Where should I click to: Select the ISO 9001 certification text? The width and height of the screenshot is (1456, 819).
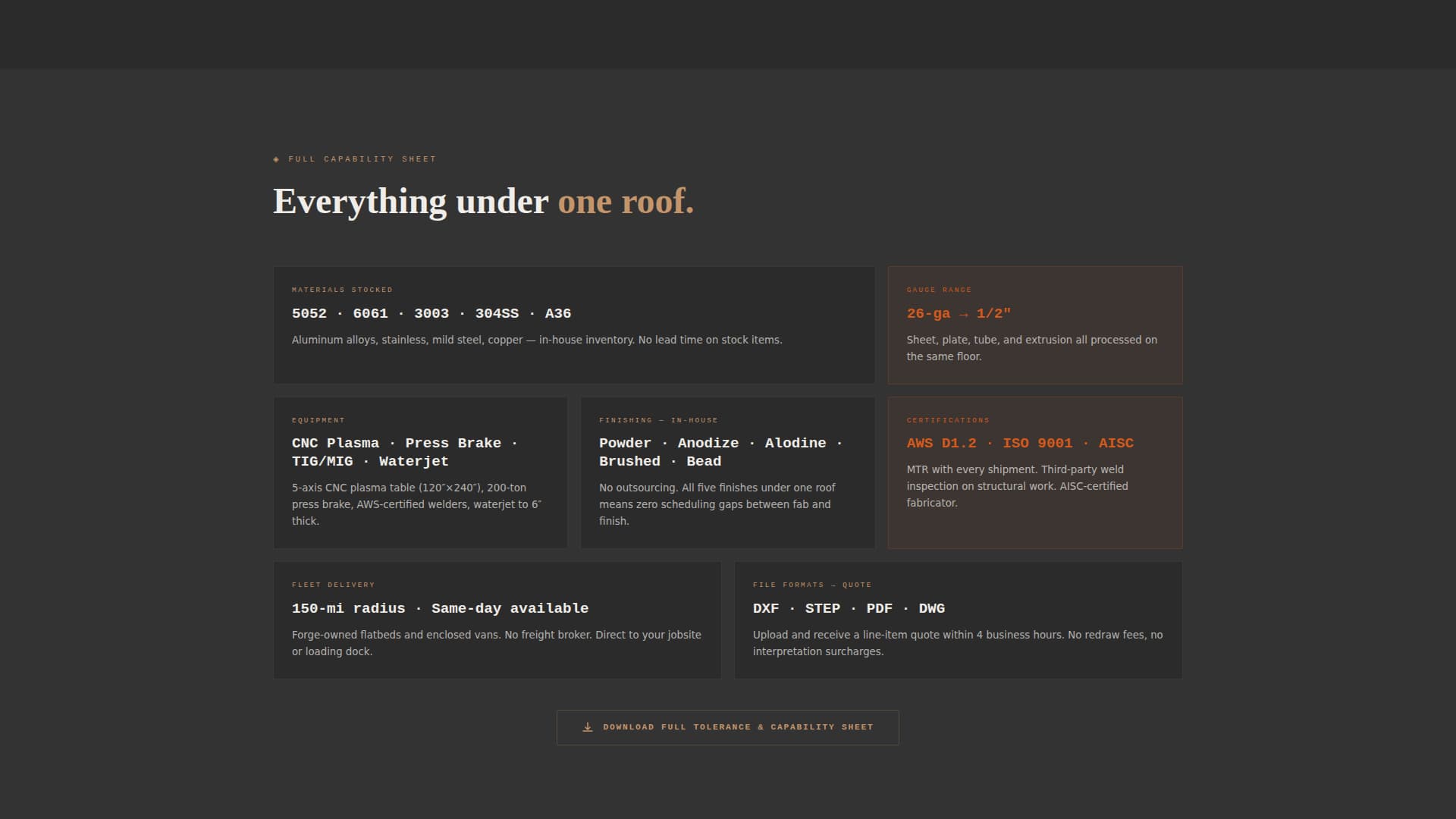coord(1038,443)
